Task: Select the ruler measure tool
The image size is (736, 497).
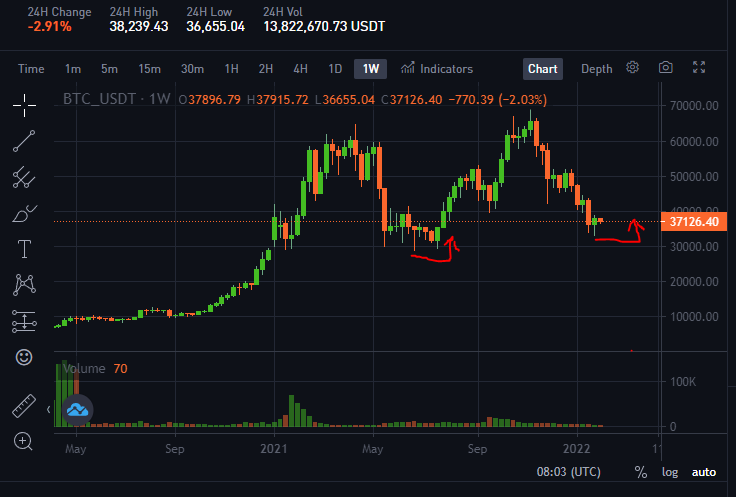Action: click(x=24, y=406)
